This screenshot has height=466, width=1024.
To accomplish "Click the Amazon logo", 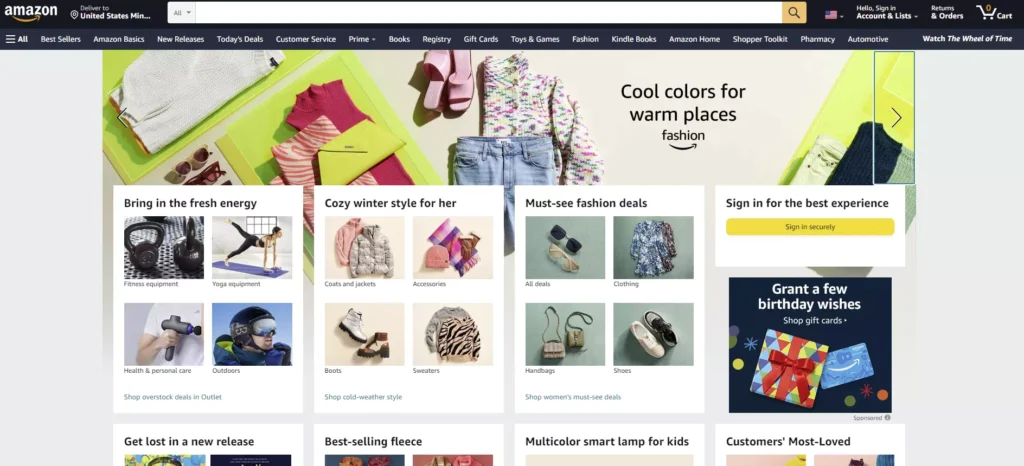I will [31, 13].
